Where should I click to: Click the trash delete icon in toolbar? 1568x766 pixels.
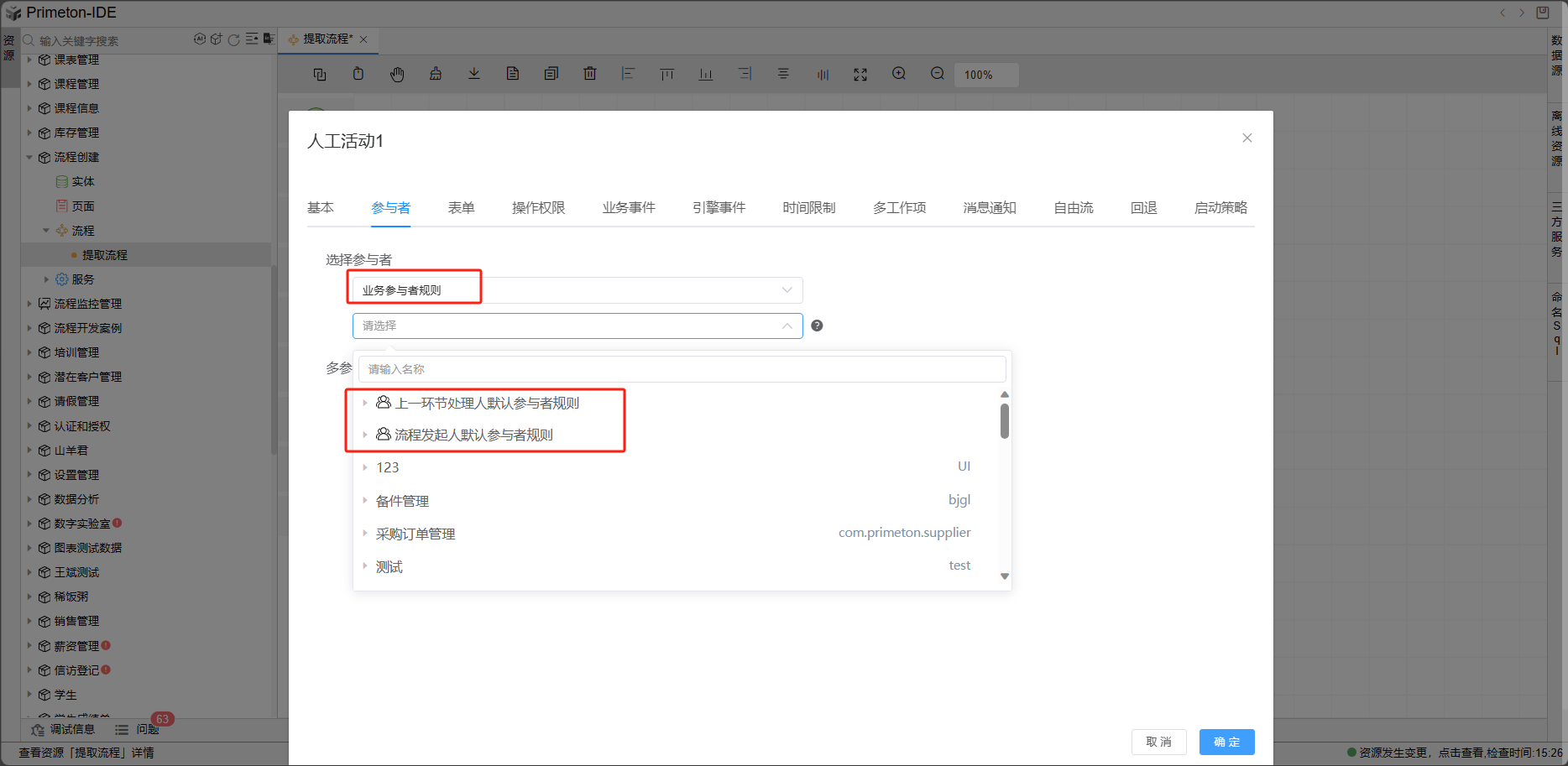(590, 74)
